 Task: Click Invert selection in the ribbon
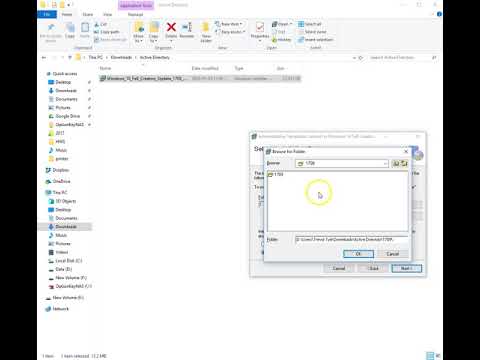coord(315,40)
